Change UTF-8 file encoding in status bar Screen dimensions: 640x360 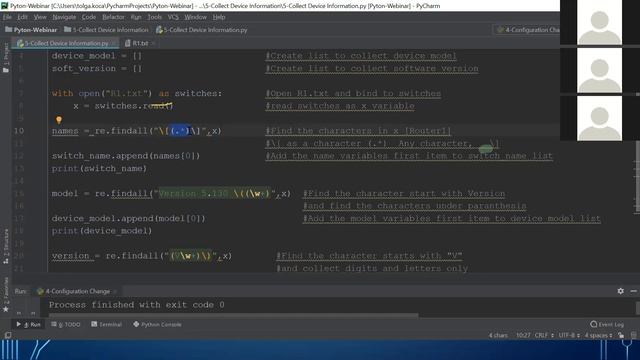pos(569,336)
